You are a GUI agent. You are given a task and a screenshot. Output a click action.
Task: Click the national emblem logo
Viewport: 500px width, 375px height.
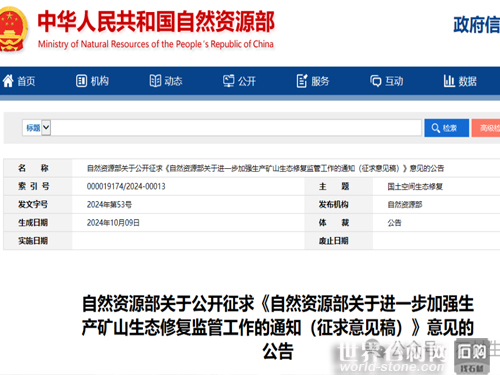click(13, 29)
